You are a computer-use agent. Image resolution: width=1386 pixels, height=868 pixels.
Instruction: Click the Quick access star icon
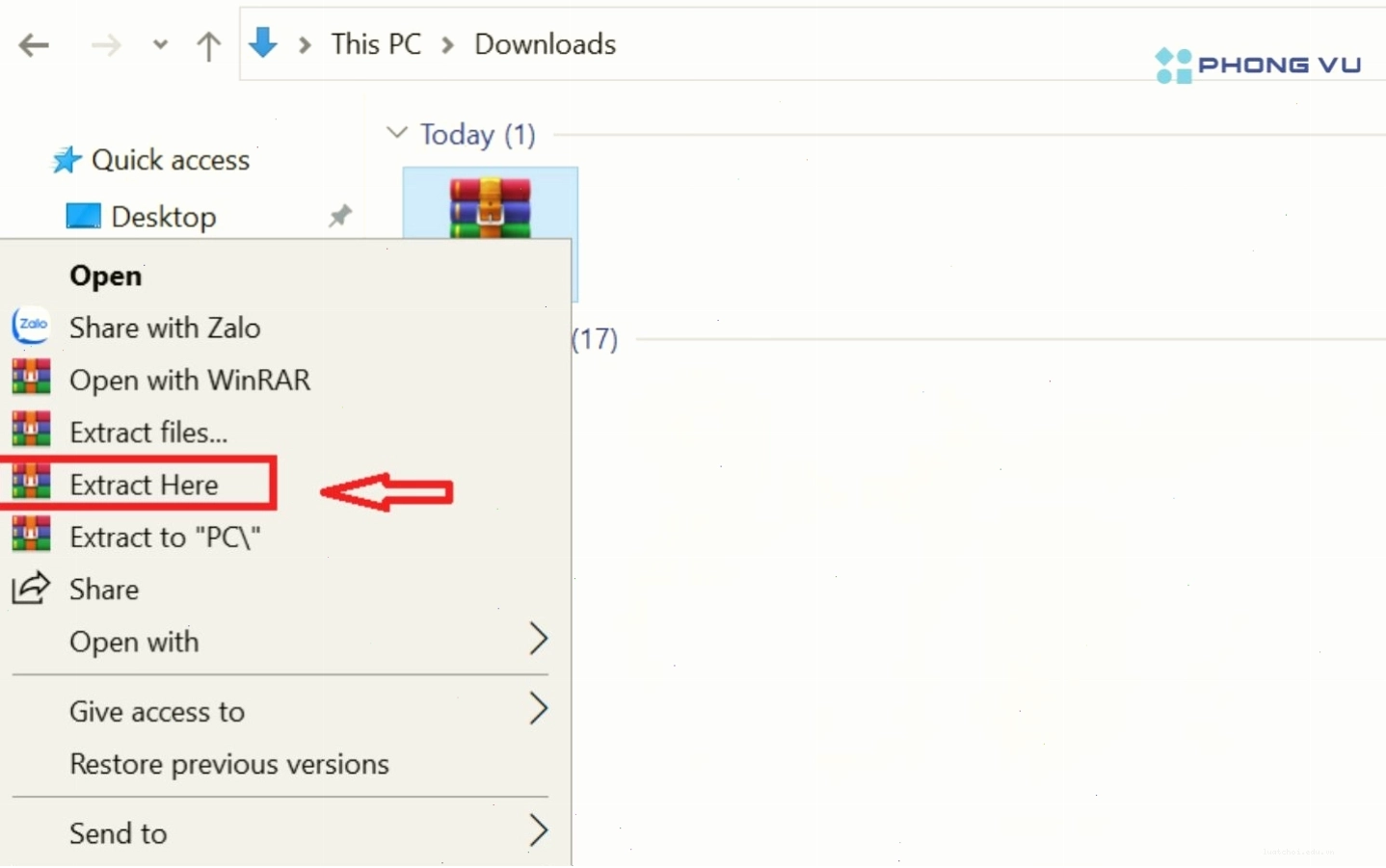[66, 160]
